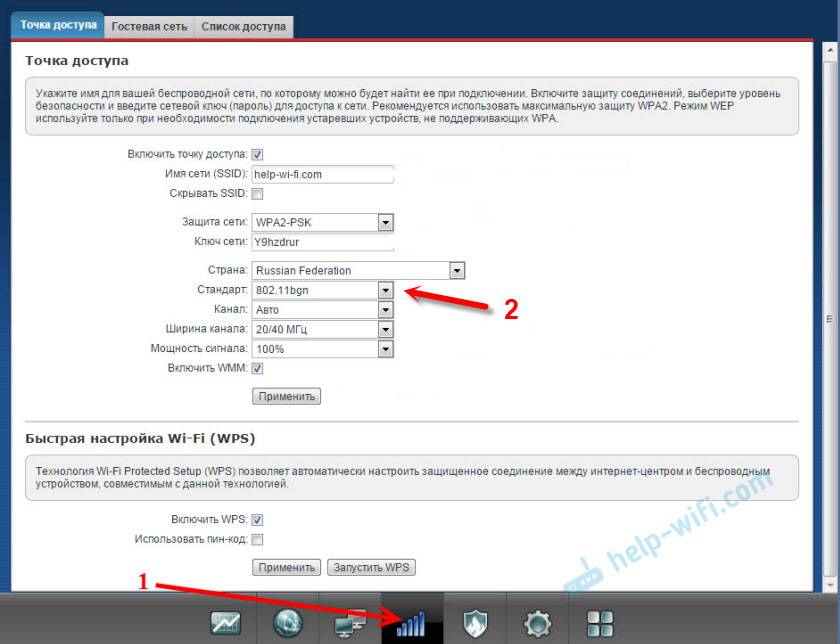Click the 'Ключ сети' password field
Viewport: 840px width, 644px height.
coord(322,242)
